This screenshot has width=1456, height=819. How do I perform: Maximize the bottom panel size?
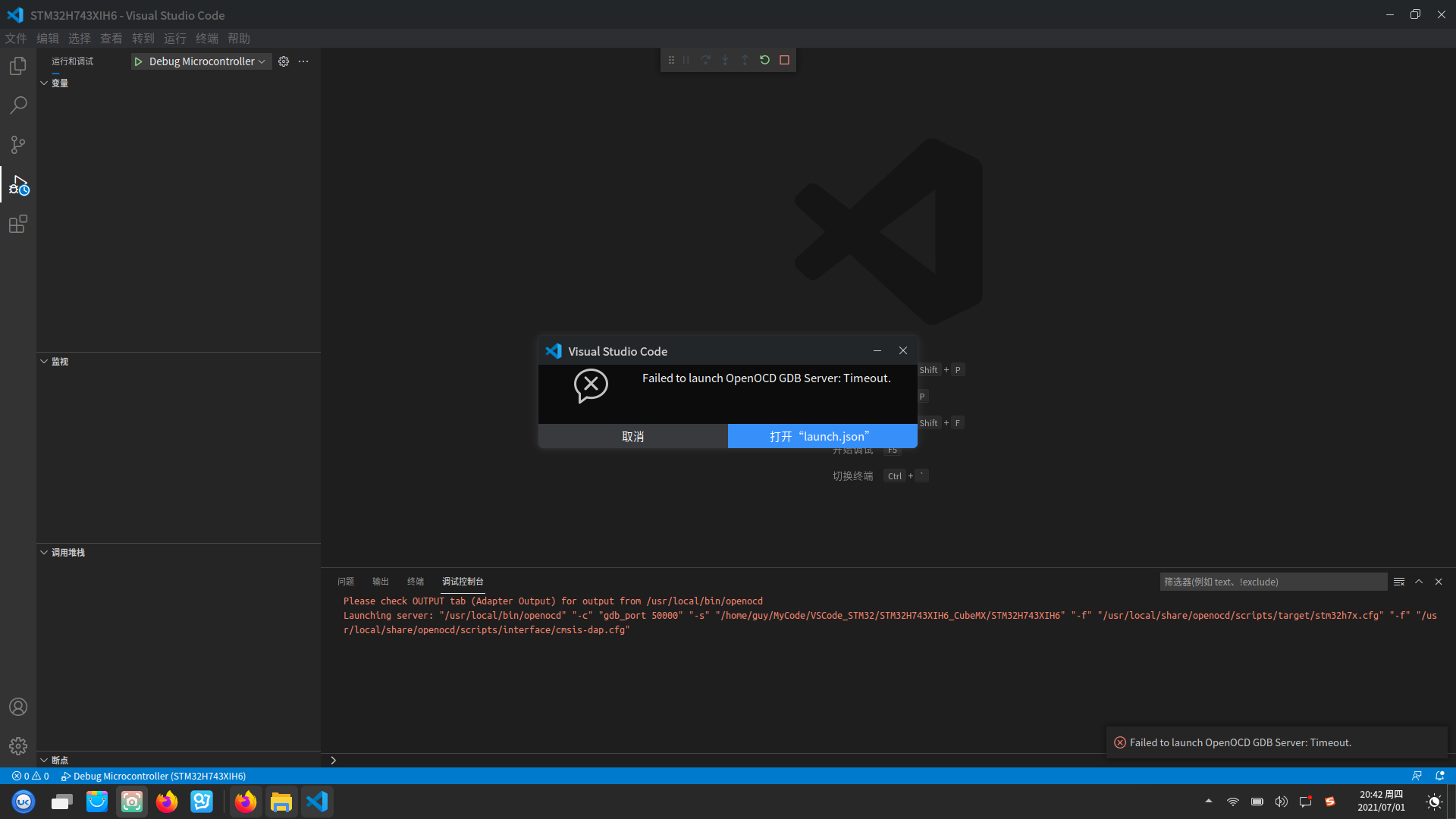pyautogui.click(x=1419, y=582)
